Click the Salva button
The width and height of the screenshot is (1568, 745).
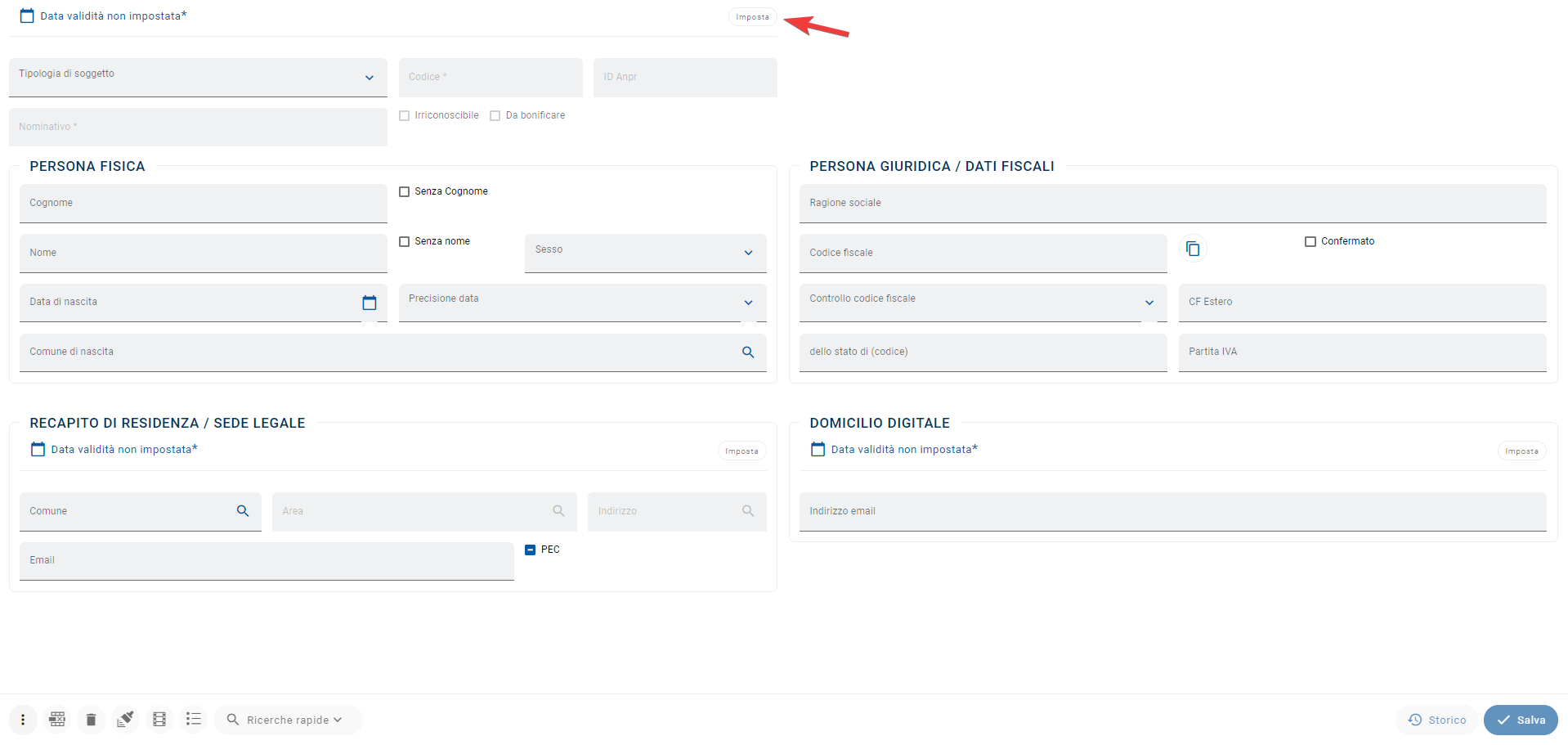(x=1521, y=720)
